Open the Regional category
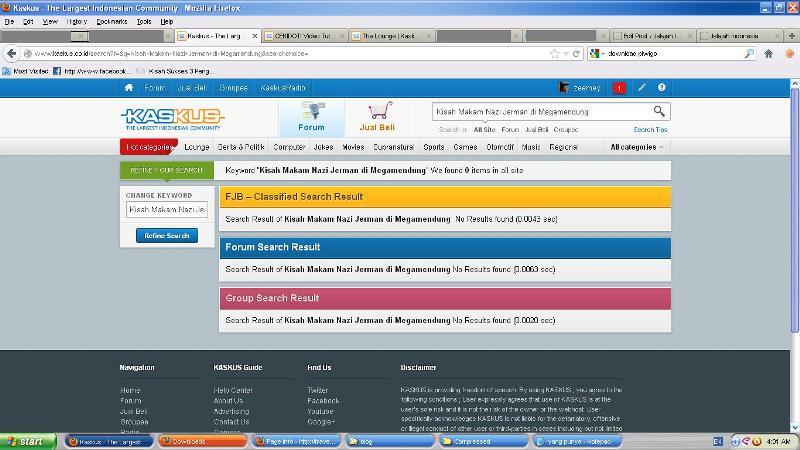The image size is (800, 450). (564, 147)
